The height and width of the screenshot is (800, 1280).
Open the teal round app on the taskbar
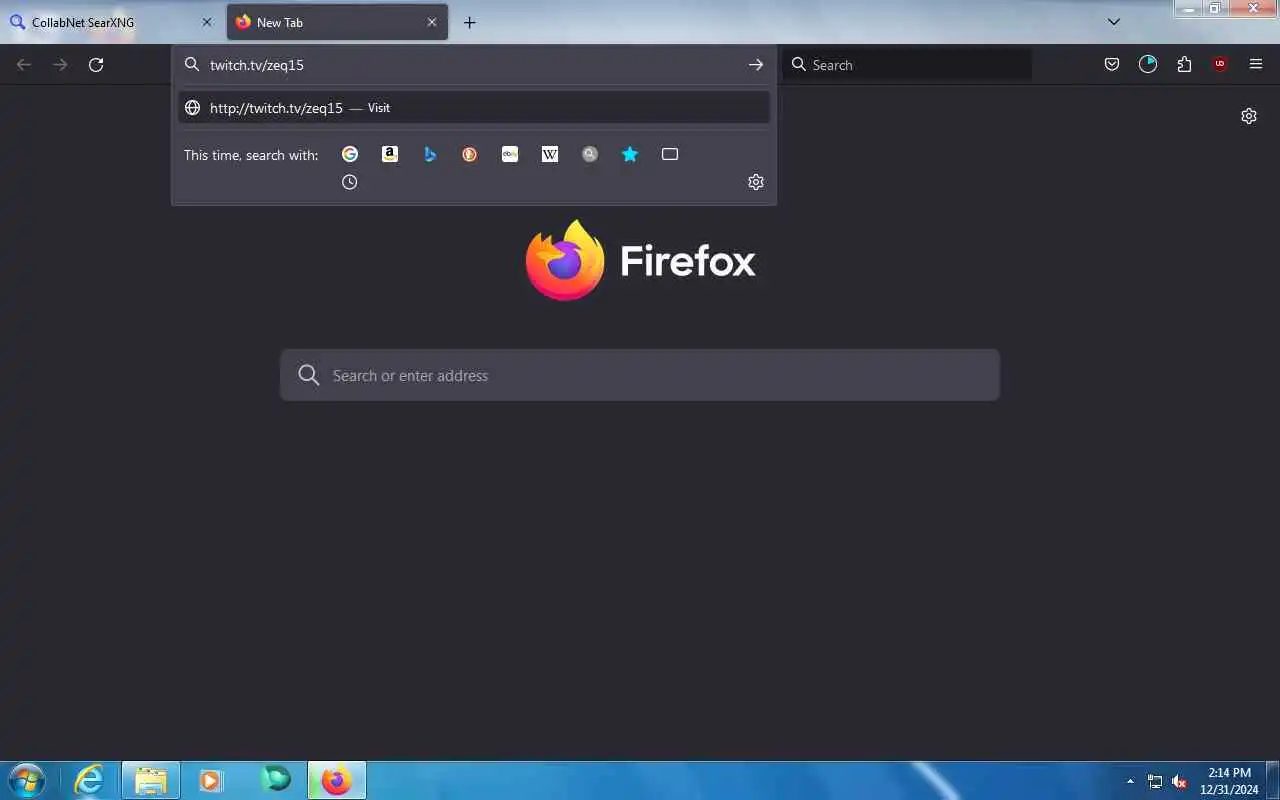point(275,779)
